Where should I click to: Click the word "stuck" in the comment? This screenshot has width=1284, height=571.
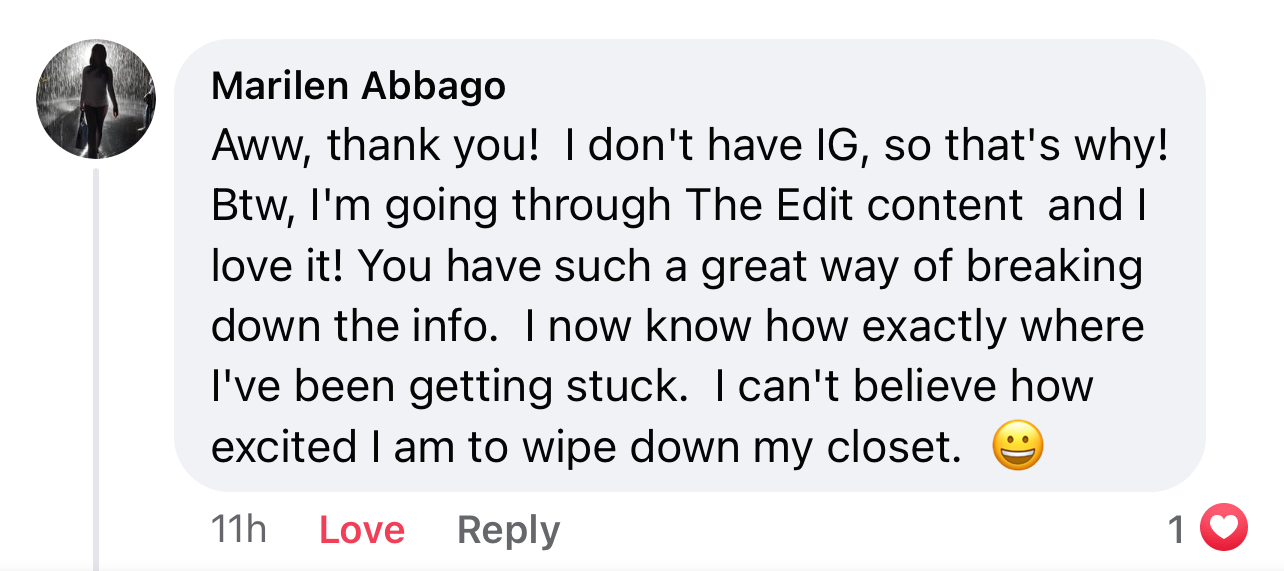pos(633,388)
